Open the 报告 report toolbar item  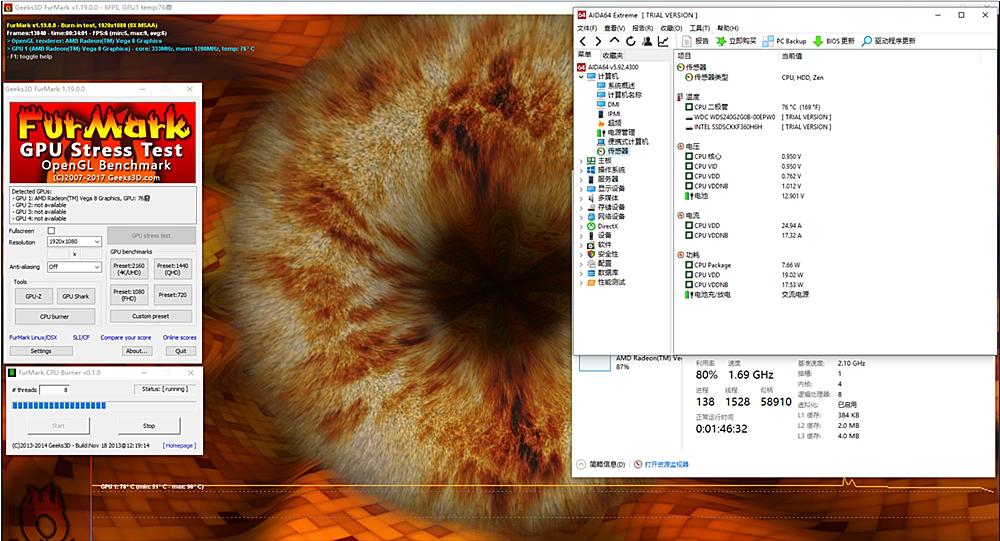[696, 41]
